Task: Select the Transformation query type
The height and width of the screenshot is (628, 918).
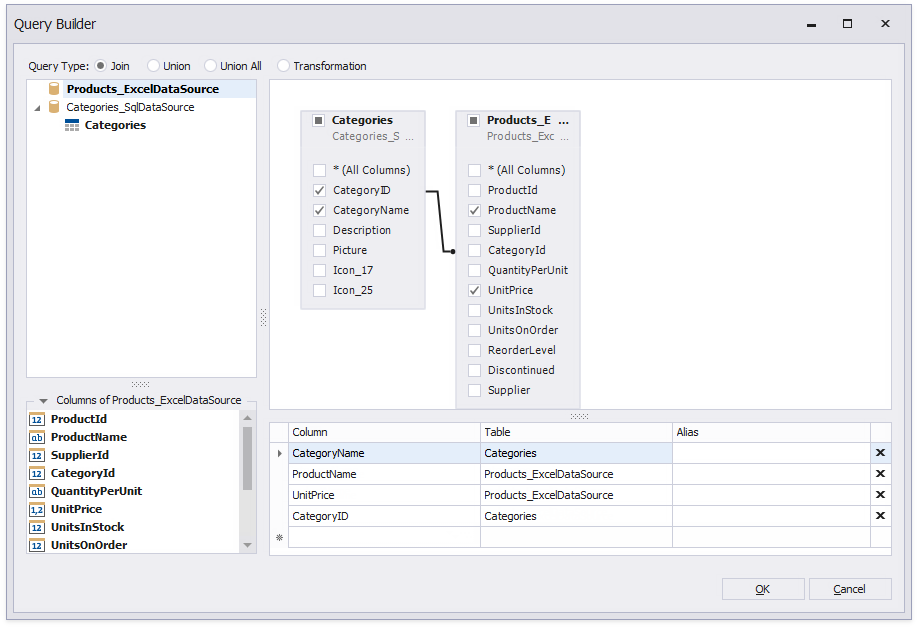Action: point(283,66)
